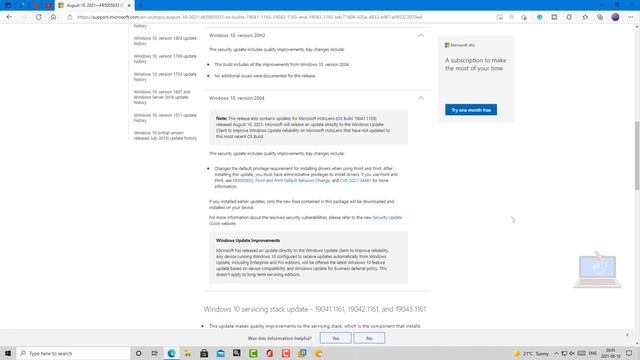Open the zoom magnifier in address bar
640x360 pixels.
511,17
